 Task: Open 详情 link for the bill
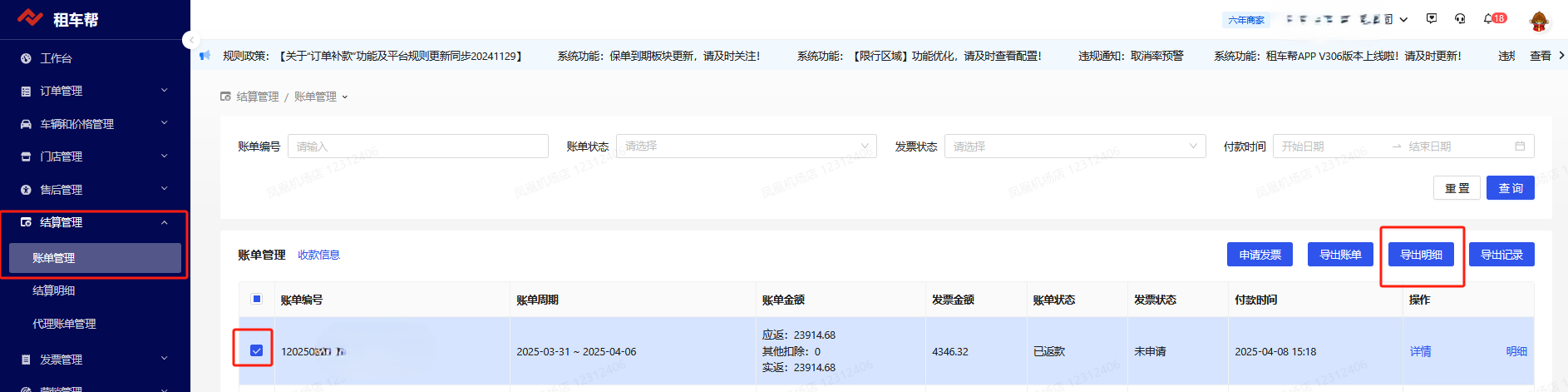(x=1420, y=351)
